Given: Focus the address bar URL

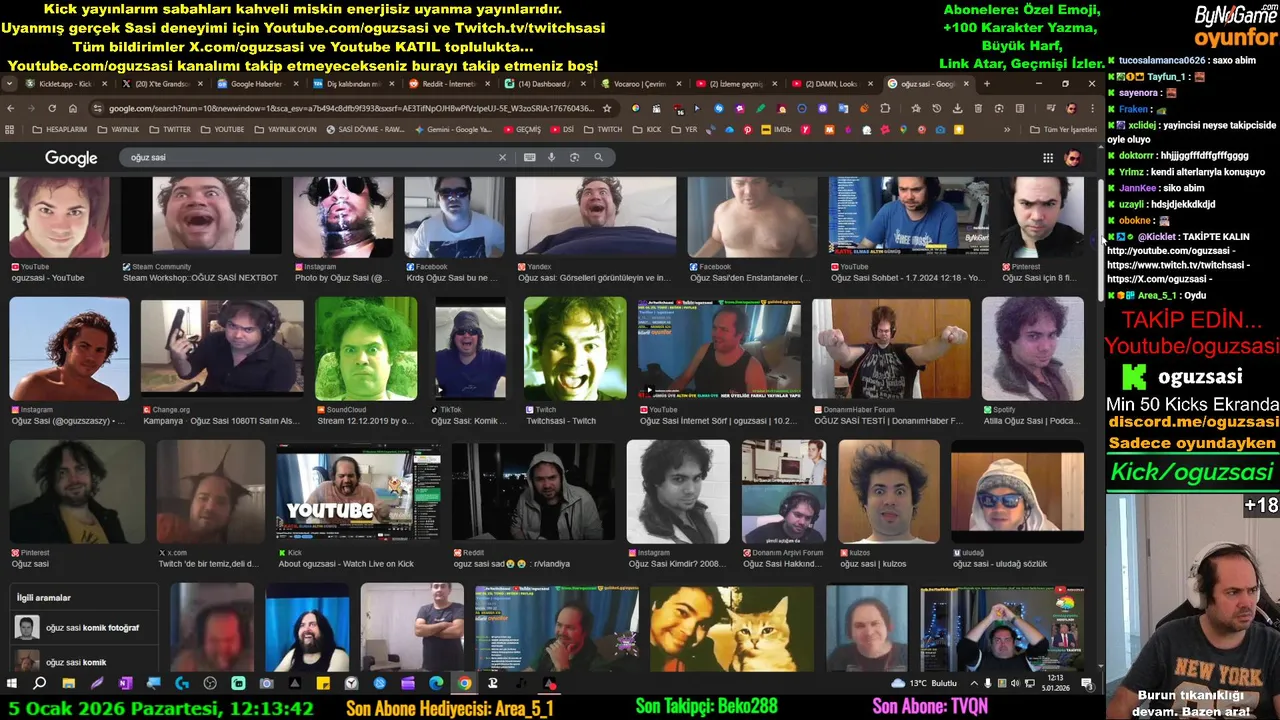Looking at the screenshot, I should pyautogui.click(x=352, y=108).
